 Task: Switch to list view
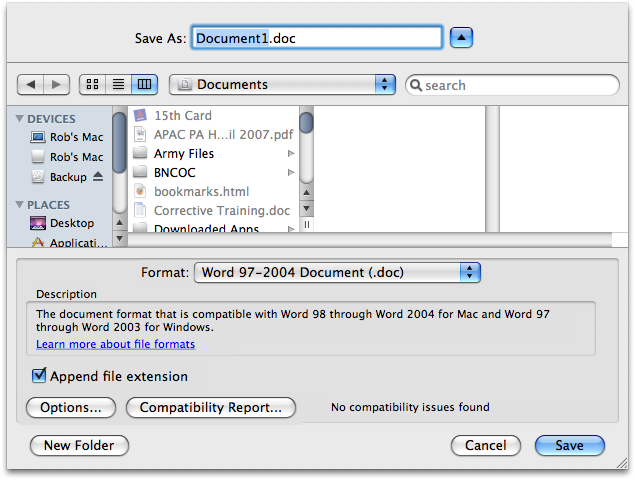coord(118,84)
